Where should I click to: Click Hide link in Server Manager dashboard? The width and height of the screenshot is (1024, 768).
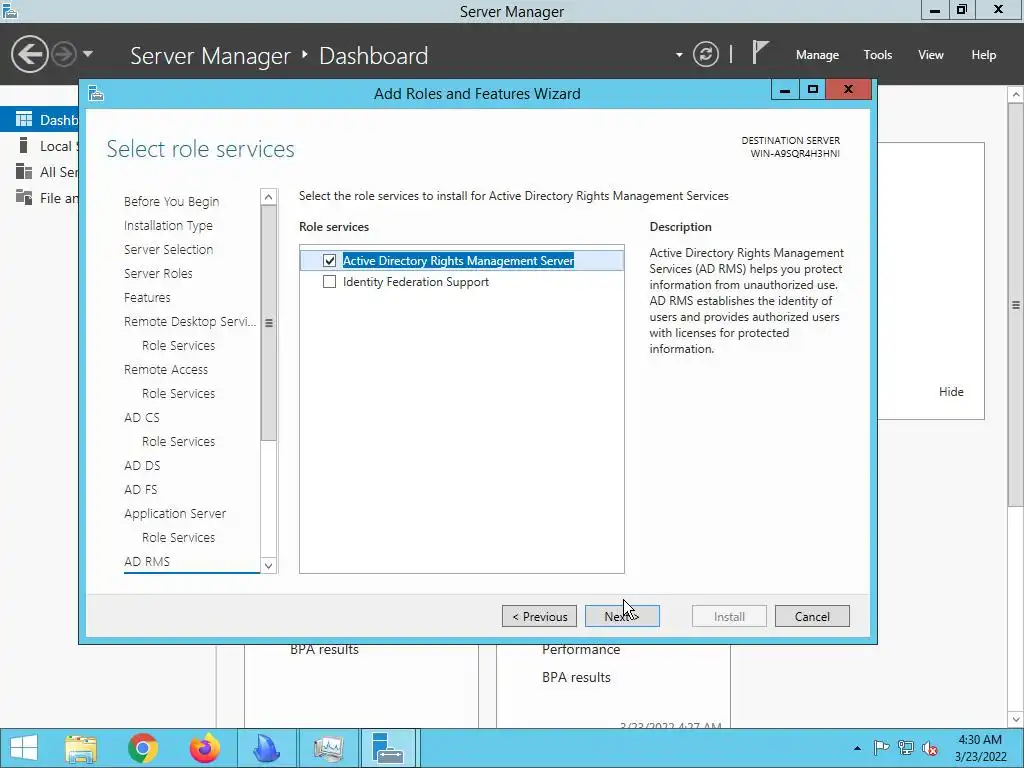pos(951,392)
